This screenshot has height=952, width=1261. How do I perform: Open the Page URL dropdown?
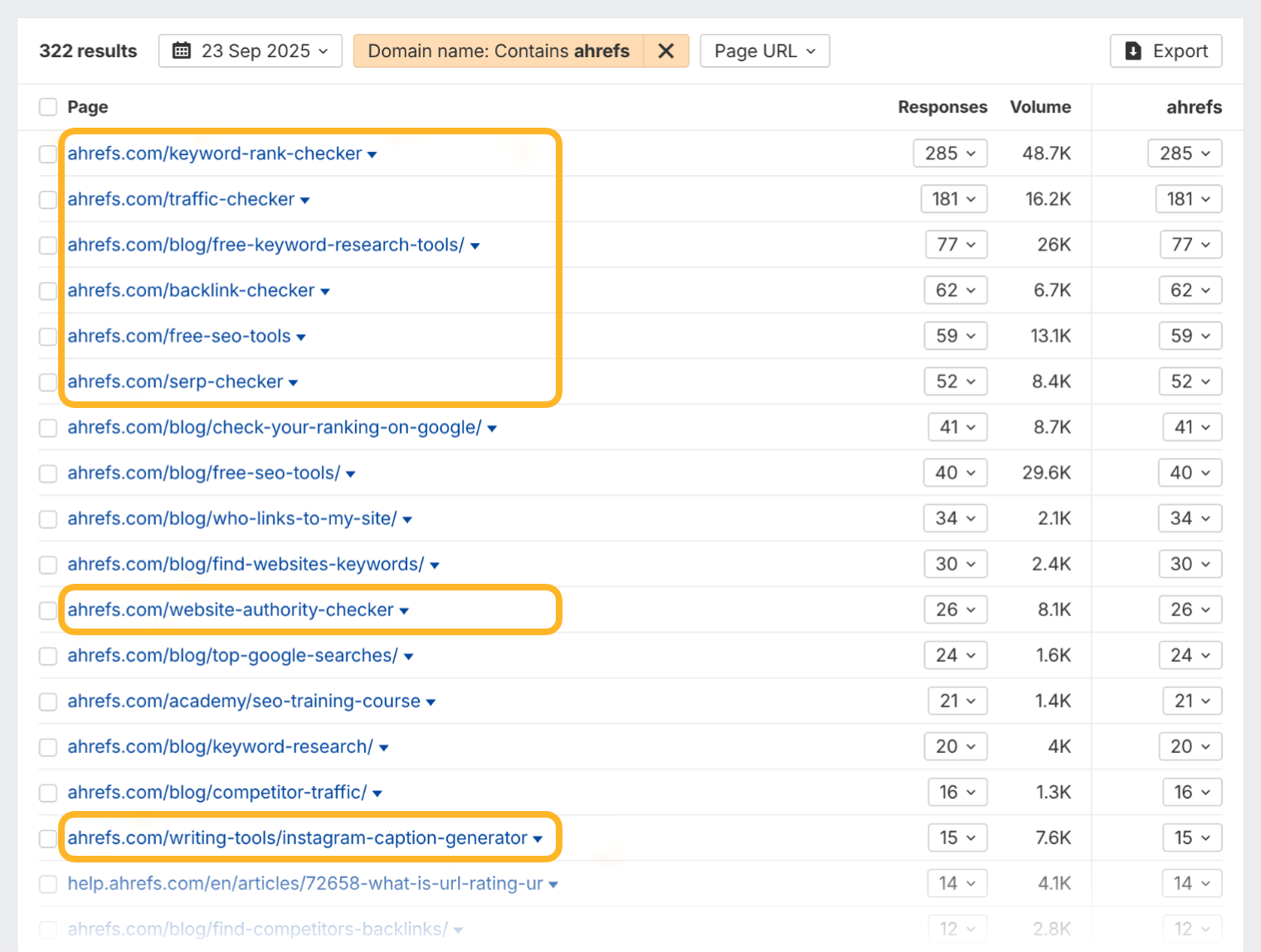coord(765,51)
